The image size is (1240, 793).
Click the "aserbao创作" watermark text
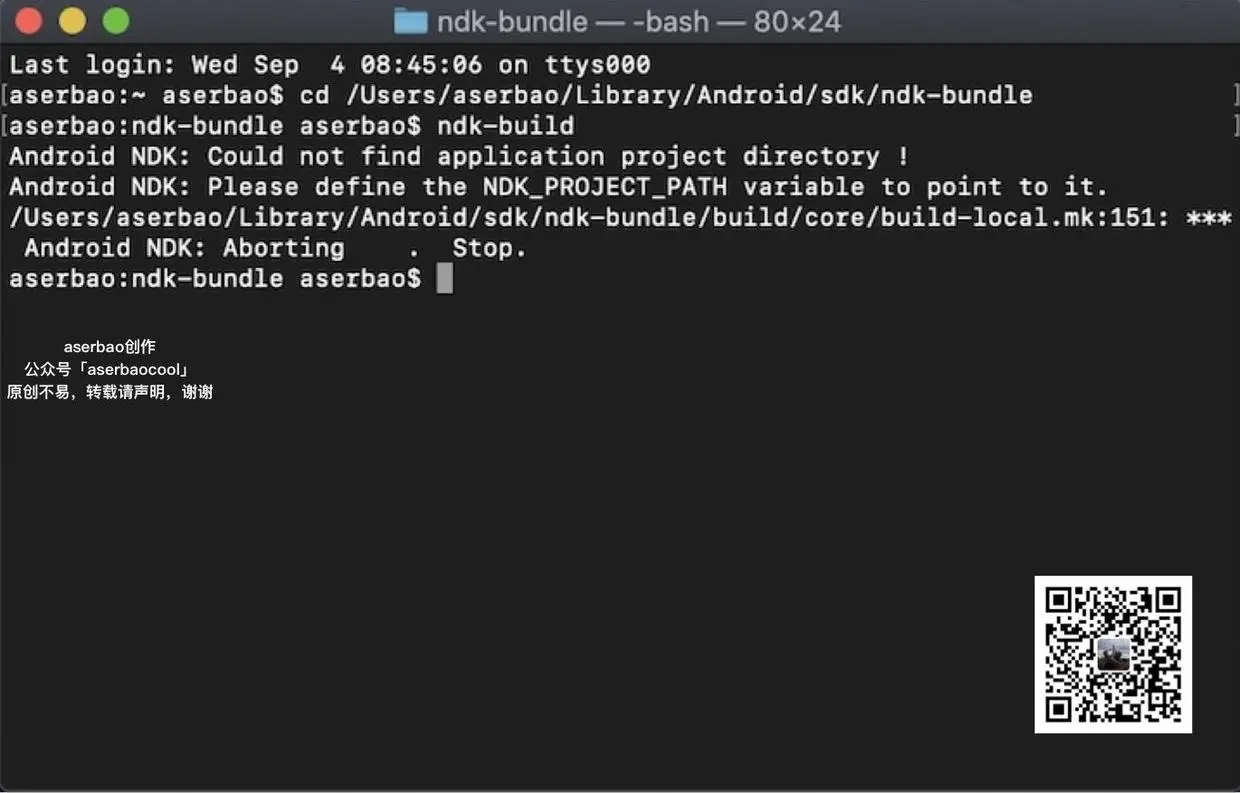point(110,347)
